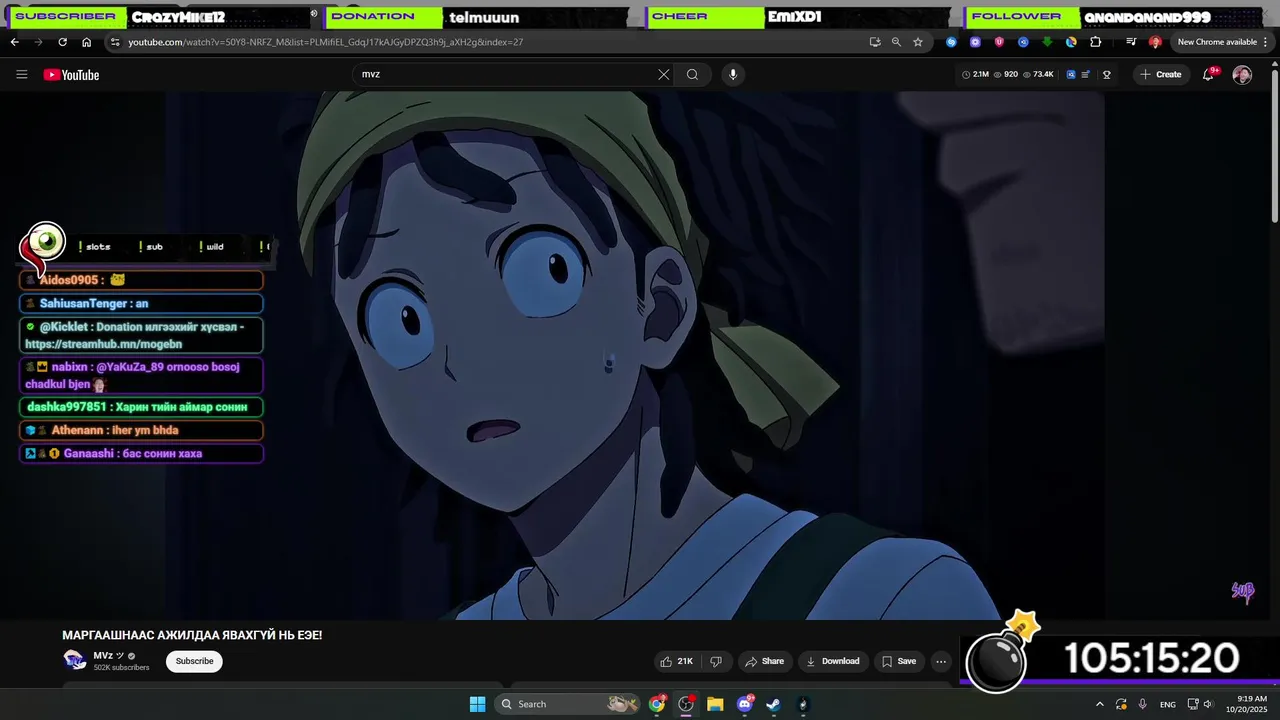Show hidden system tray icons
This screenshot has width=1280, height=720.
pos(1100,704)
